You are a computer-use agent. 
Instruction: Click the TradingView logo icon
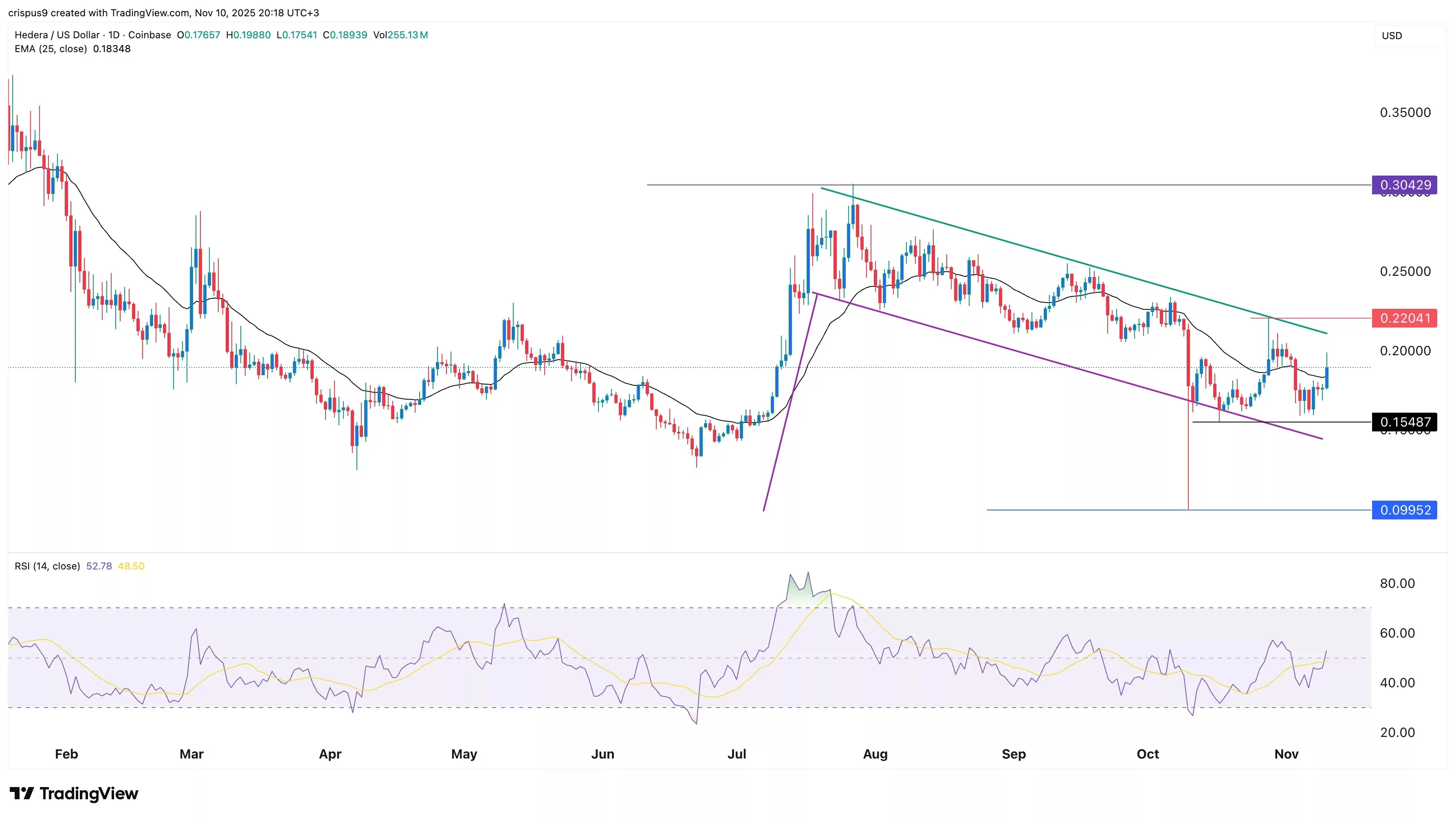point(22,793)
